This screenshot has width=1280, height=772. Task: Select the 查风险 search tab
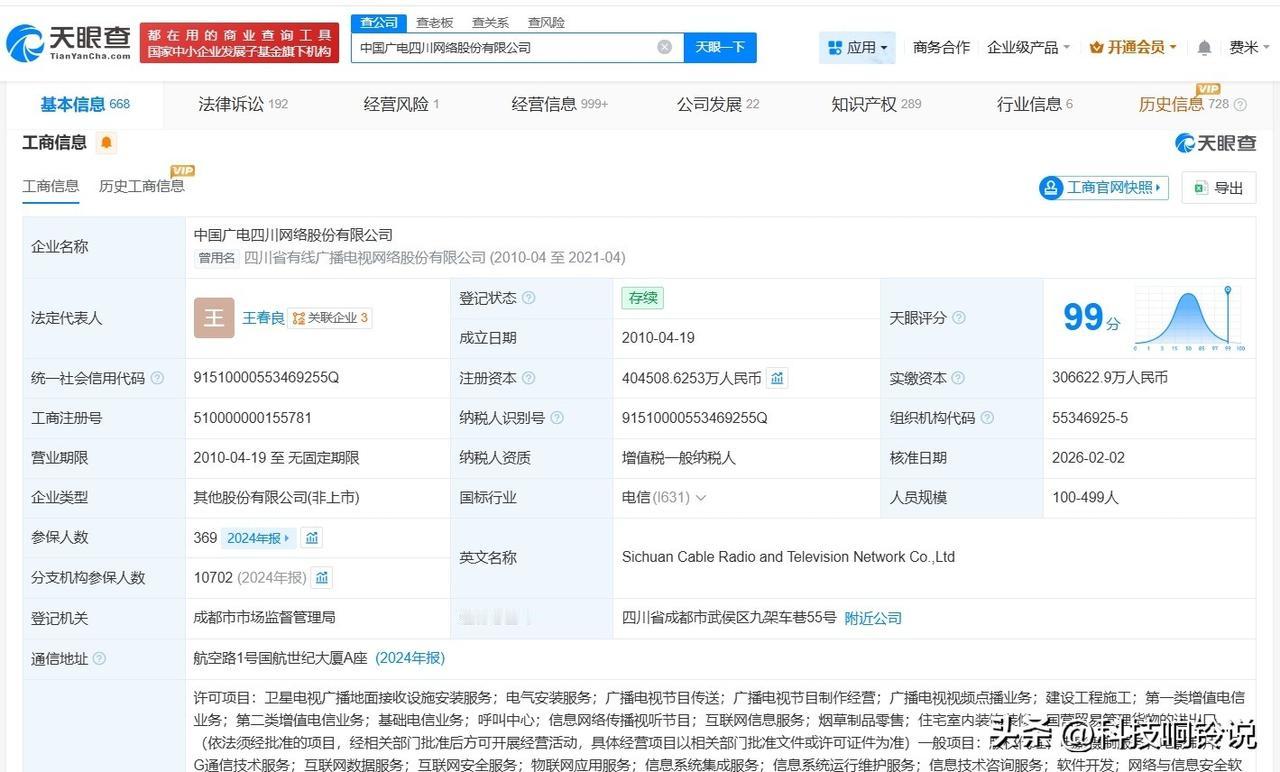tap(547, 22)
